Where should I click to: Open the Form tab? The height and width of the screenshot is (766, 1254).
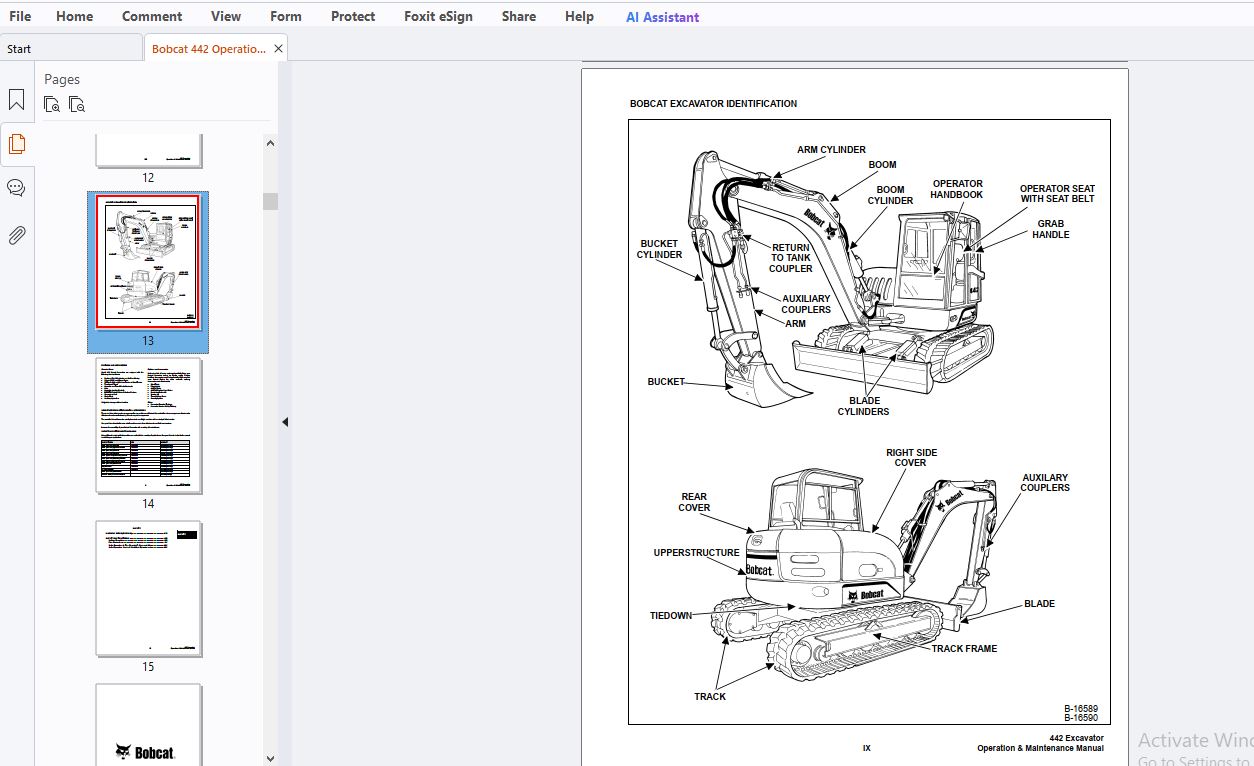pos(286,16)
